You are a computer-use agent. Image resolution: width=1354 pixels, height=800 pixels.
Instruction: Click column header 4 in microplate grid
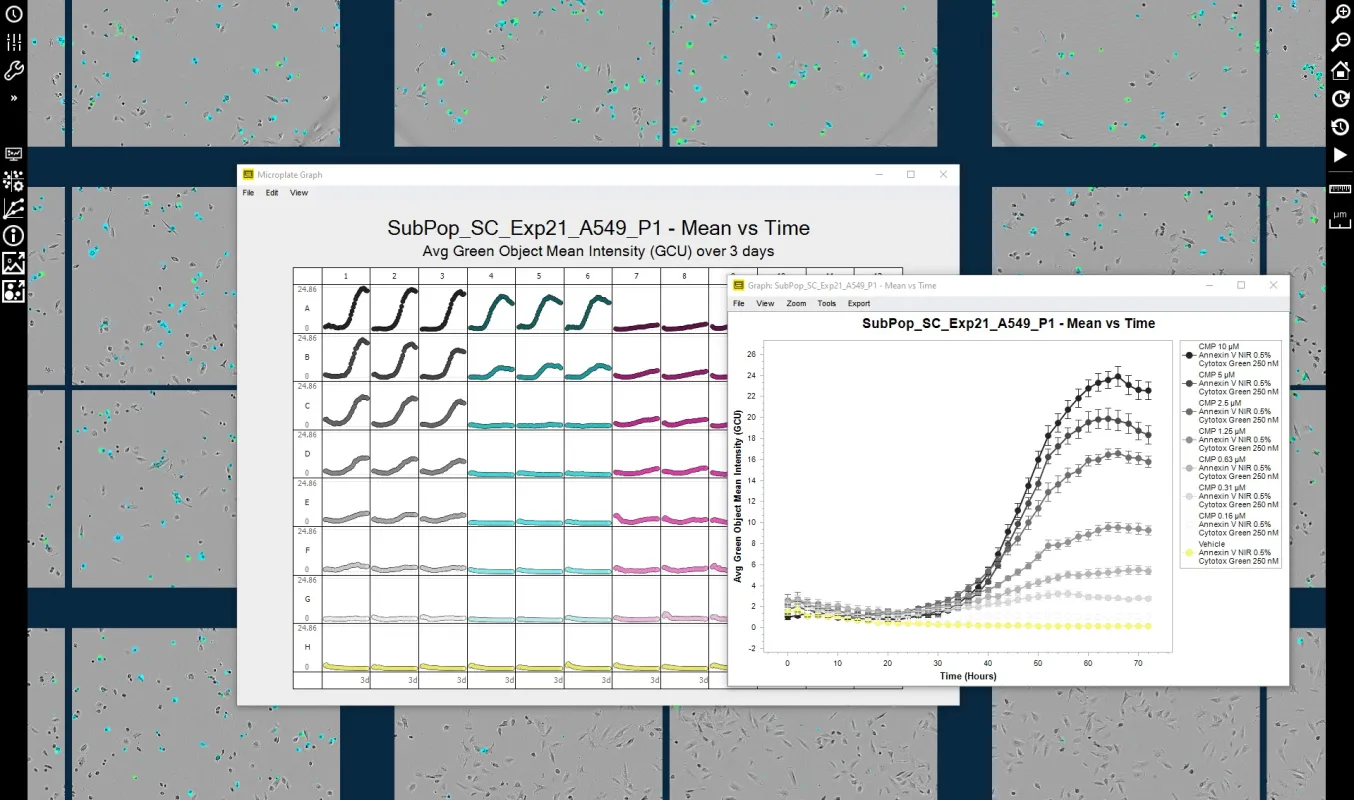coord(491,276)
